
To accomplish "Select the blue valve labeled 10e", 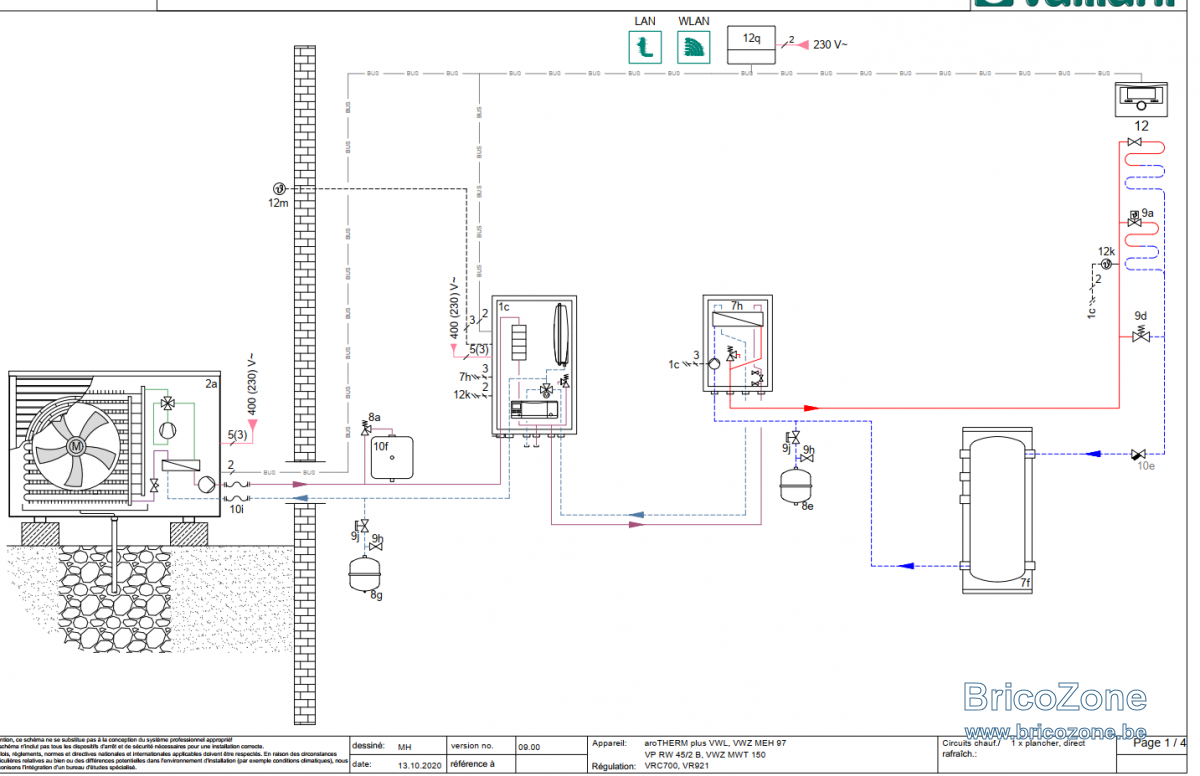I will click(1140, 453).
